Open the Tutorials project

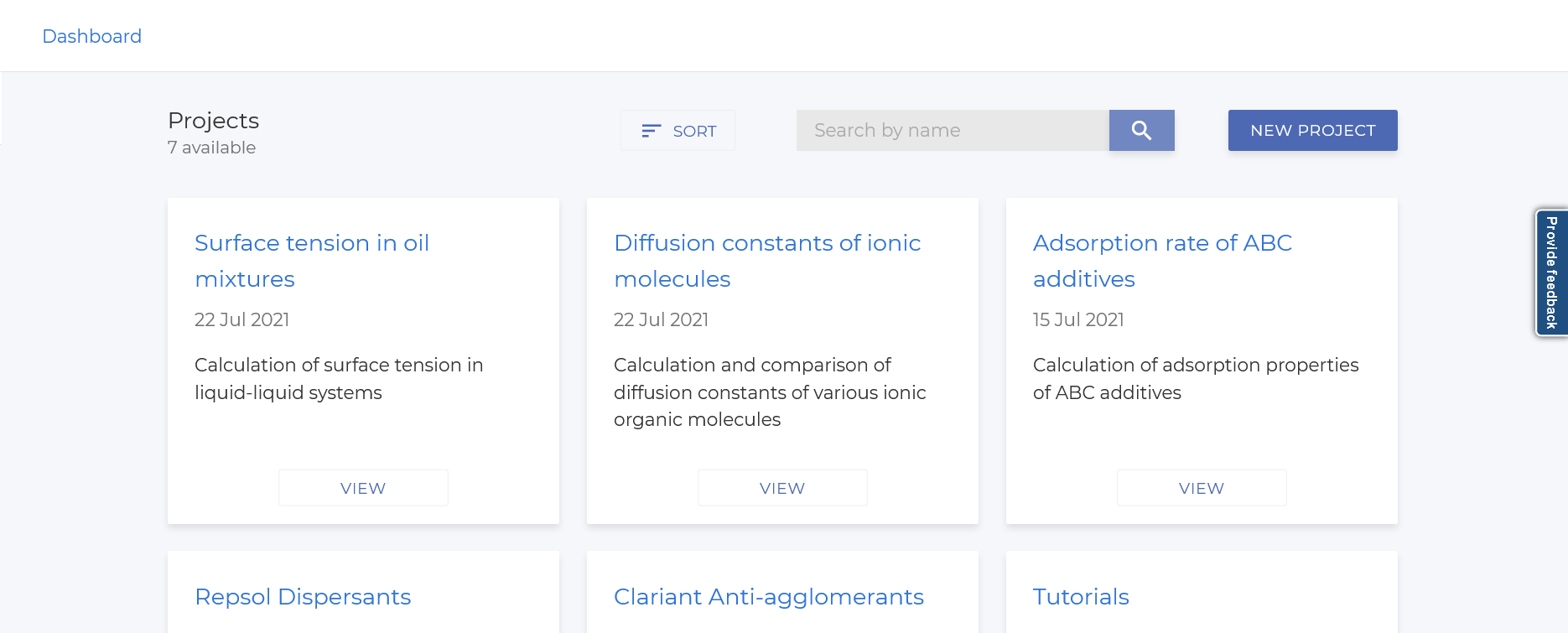click(1081, 596)
